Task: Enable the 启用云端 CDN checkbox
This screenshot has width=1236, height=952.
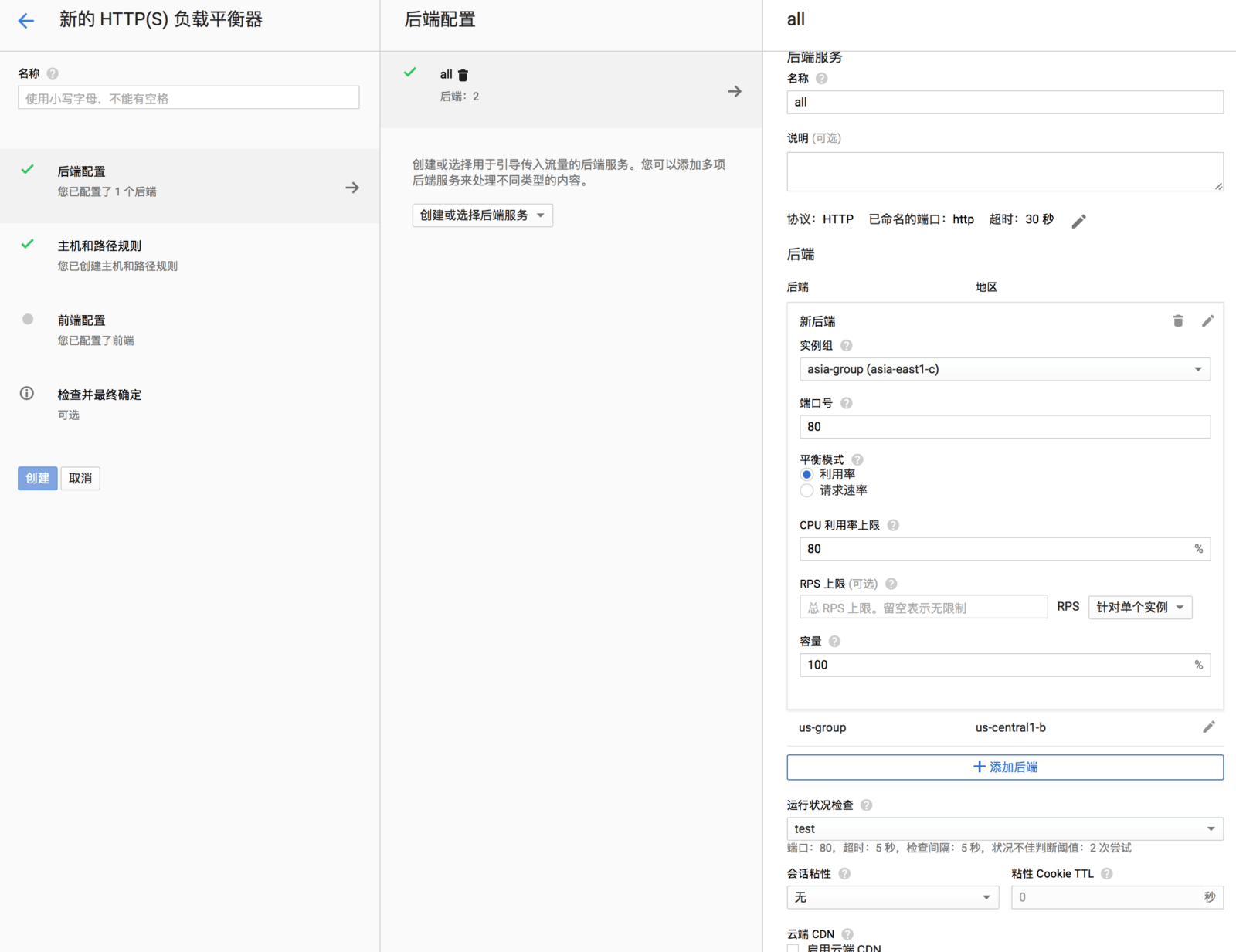Action: pyautogui.click(x=793, y=948)
